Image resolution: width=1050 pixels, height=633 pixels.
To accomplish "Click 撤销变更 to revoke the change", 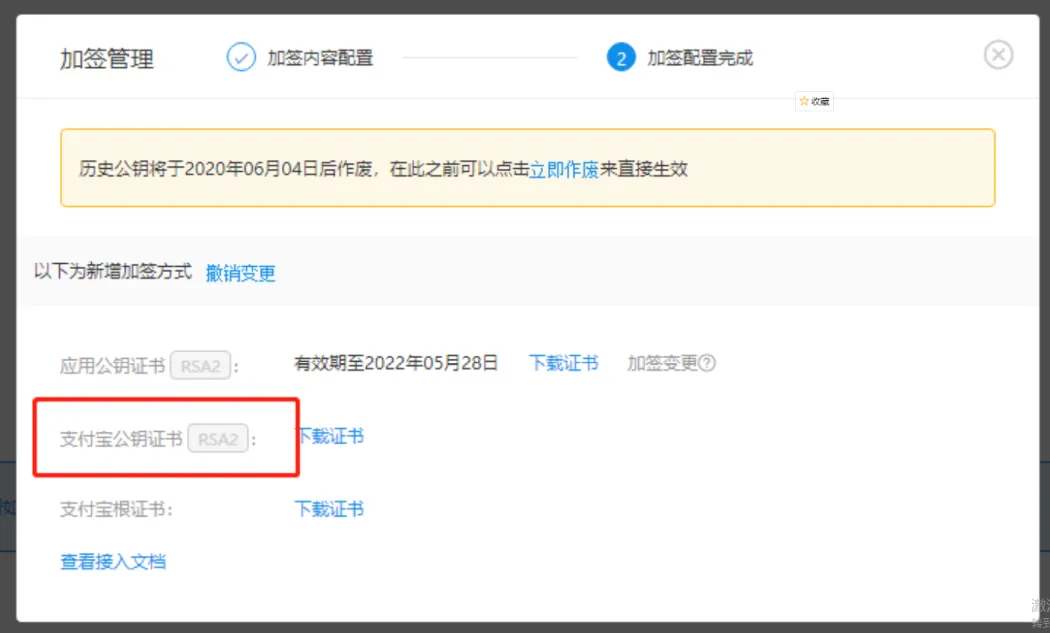I will click(240, 273).
